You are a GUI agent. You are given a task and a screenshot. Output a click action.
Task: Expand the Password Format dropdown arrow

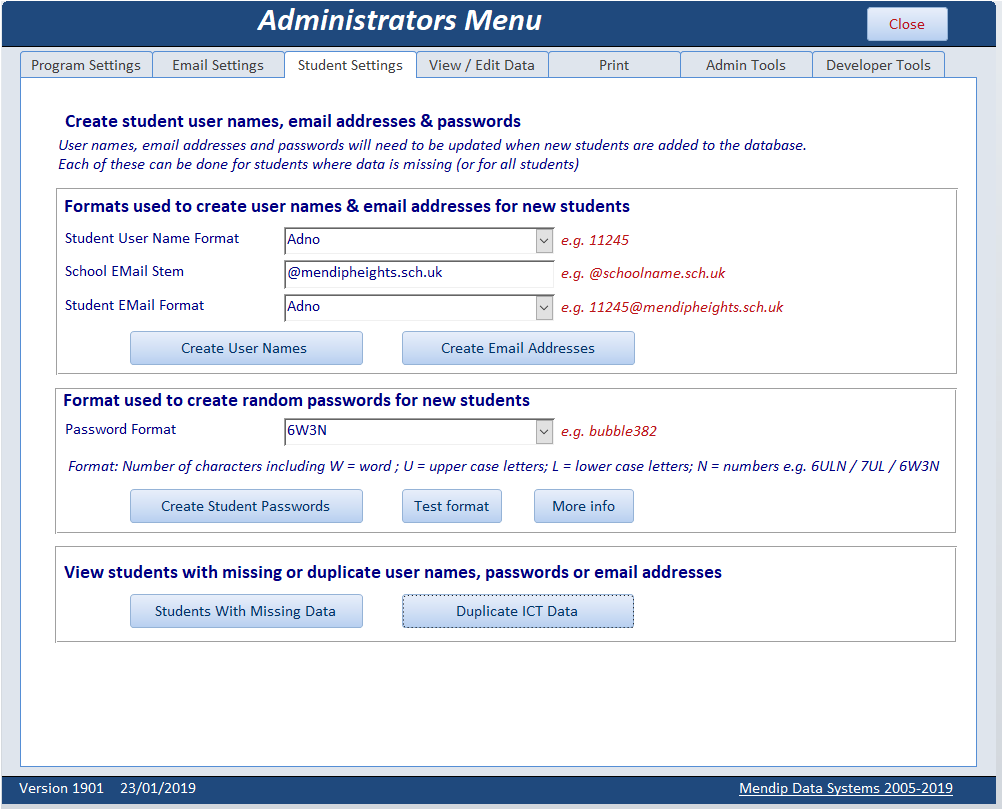544,432
